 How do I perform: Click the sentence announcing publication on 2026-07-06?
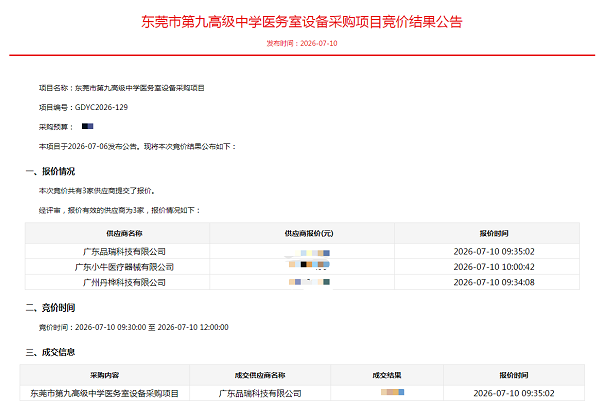(137, 147)
